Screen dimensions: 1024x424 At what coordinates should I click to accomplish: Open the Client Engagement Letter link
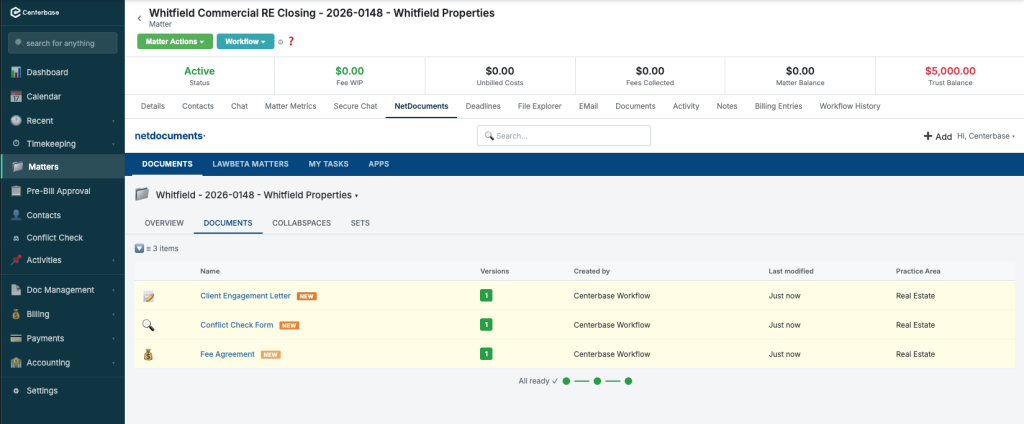tap(245, 296)
